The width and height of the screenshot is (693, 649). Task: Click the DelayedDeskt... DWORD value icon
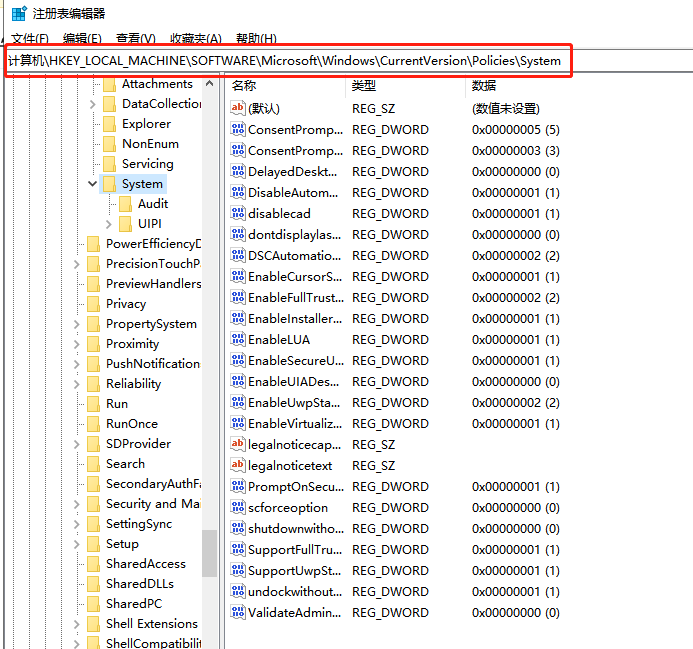(x=238, y=171)
